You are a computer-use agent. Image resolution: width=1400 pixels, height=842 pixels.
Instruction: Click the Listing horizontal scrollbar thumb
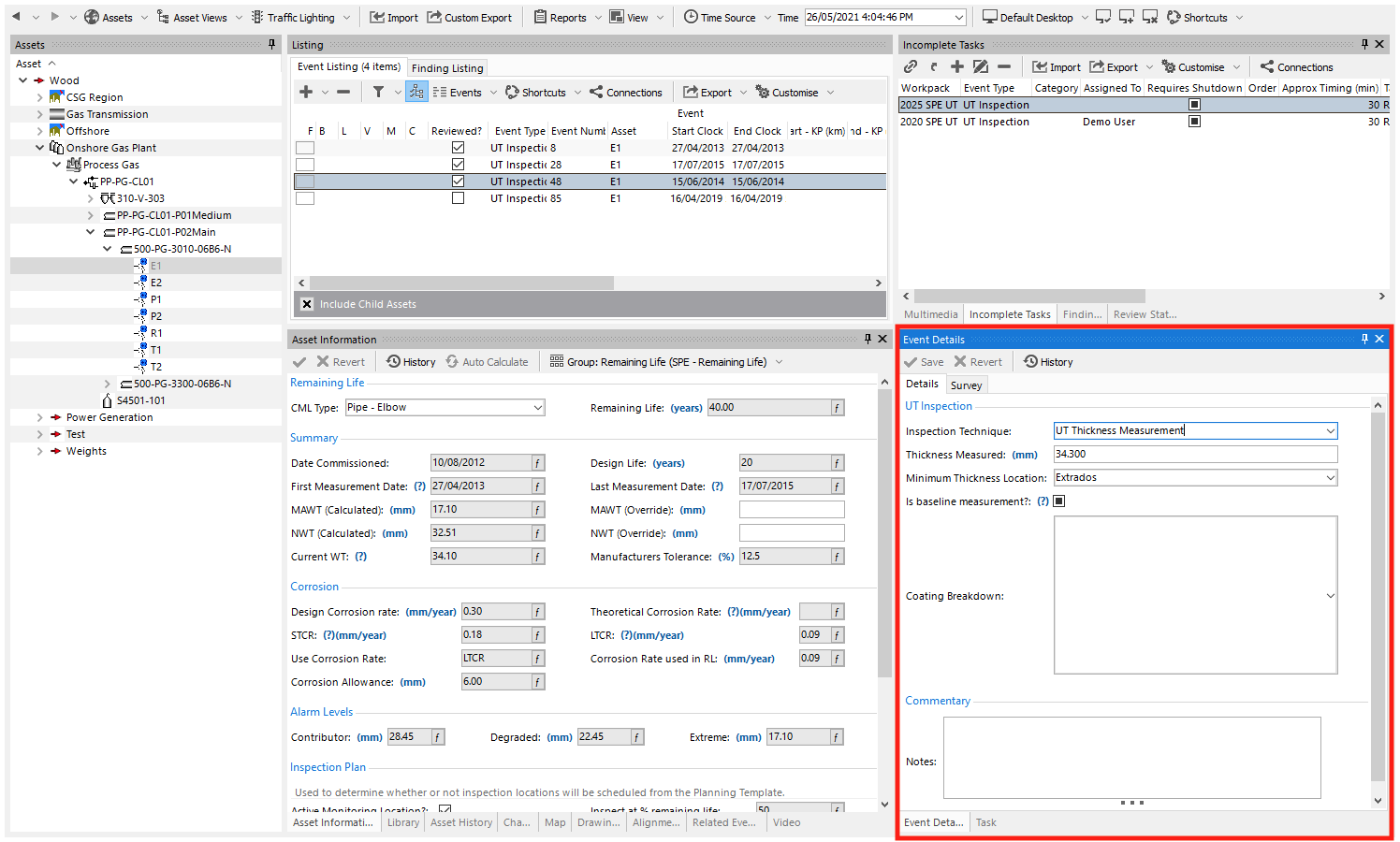point(461,283)
